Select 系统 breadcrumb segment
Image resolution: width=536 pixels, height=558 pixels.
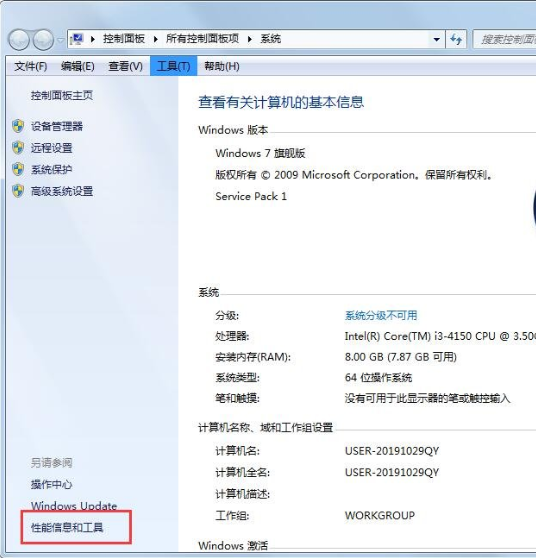270,39
